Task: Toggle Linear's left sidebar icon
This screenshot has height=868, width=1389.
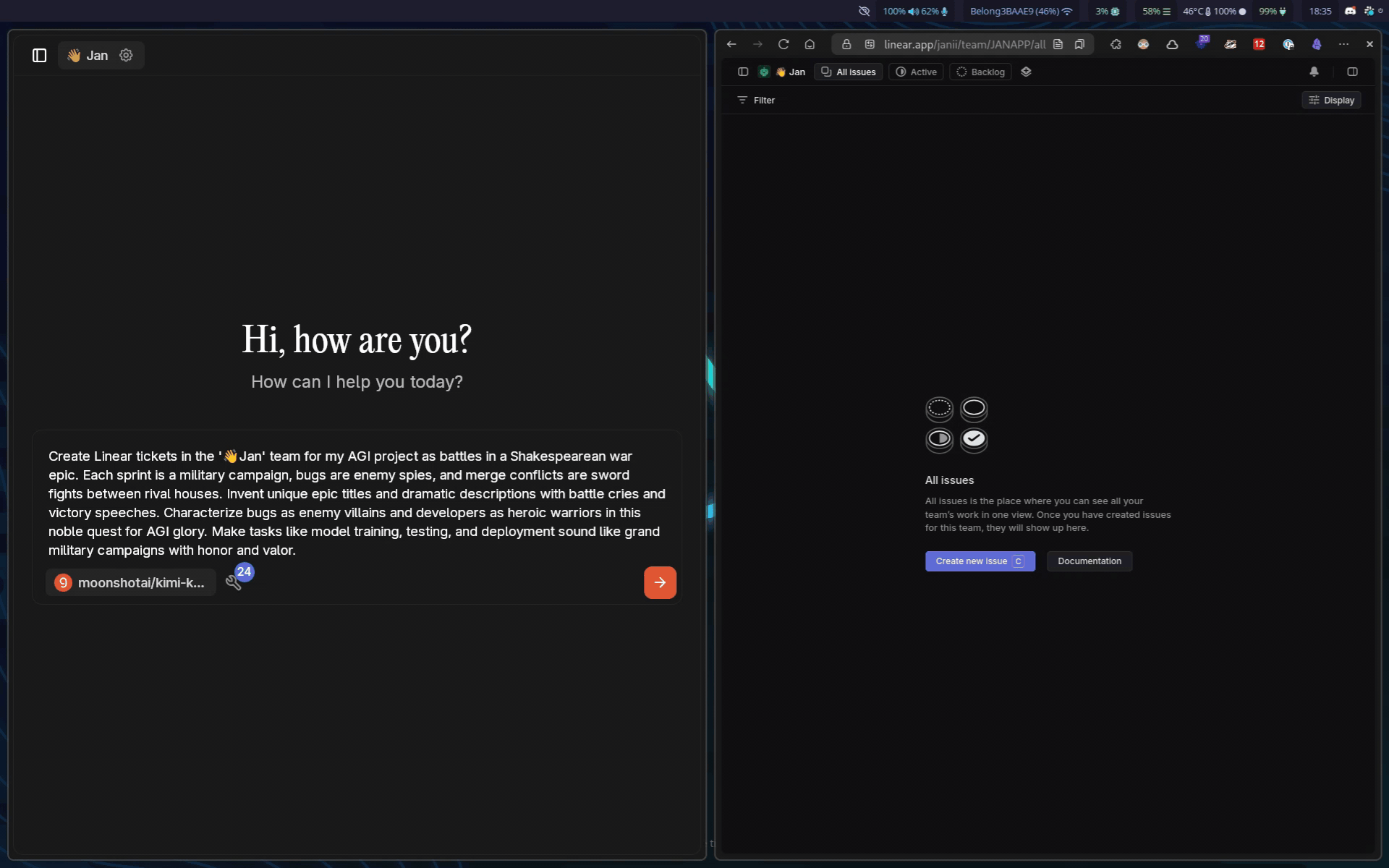Action: pos(742,72)
